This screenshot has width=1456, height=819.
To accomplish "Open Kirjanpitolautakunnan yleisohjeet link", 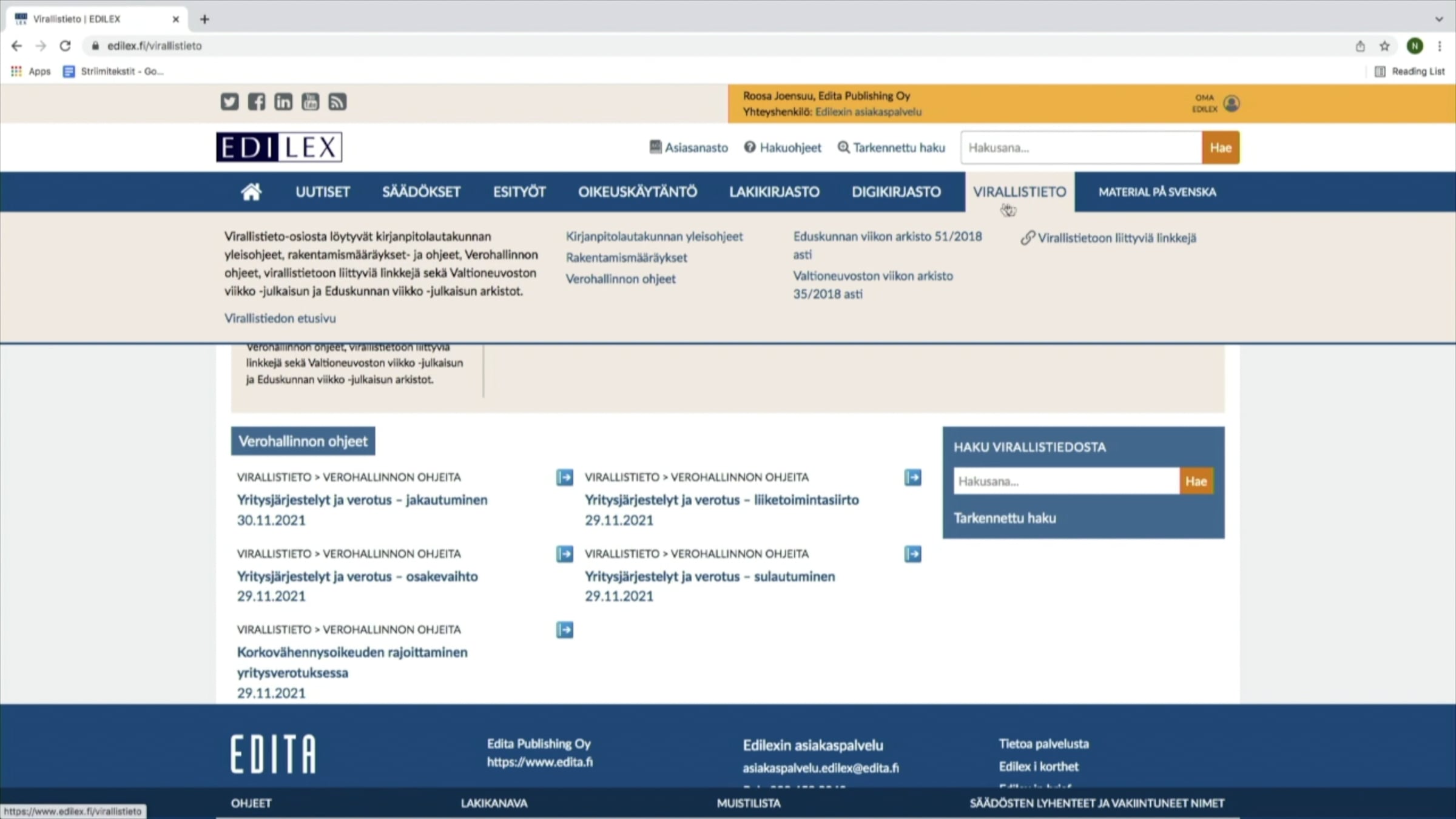I will pos(654,237).
